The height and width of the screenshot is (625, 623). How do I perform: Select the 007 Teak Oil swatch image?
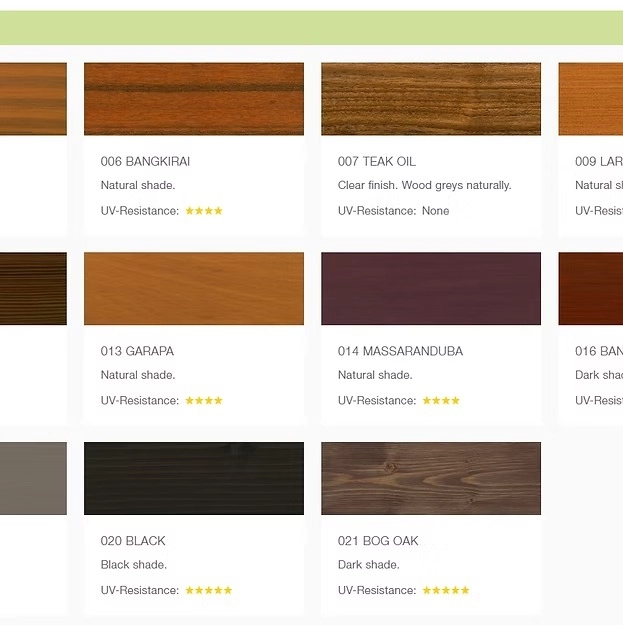[x=431, y=99]
